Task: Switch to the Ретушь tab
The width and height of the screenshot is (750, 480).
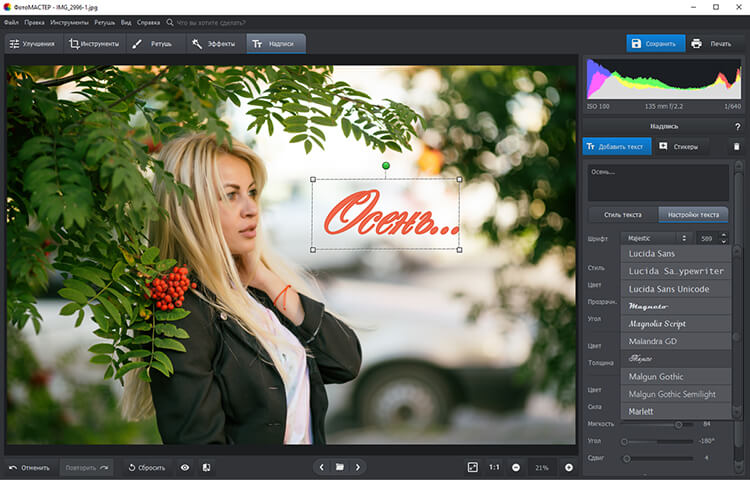Action: [153, 44]
